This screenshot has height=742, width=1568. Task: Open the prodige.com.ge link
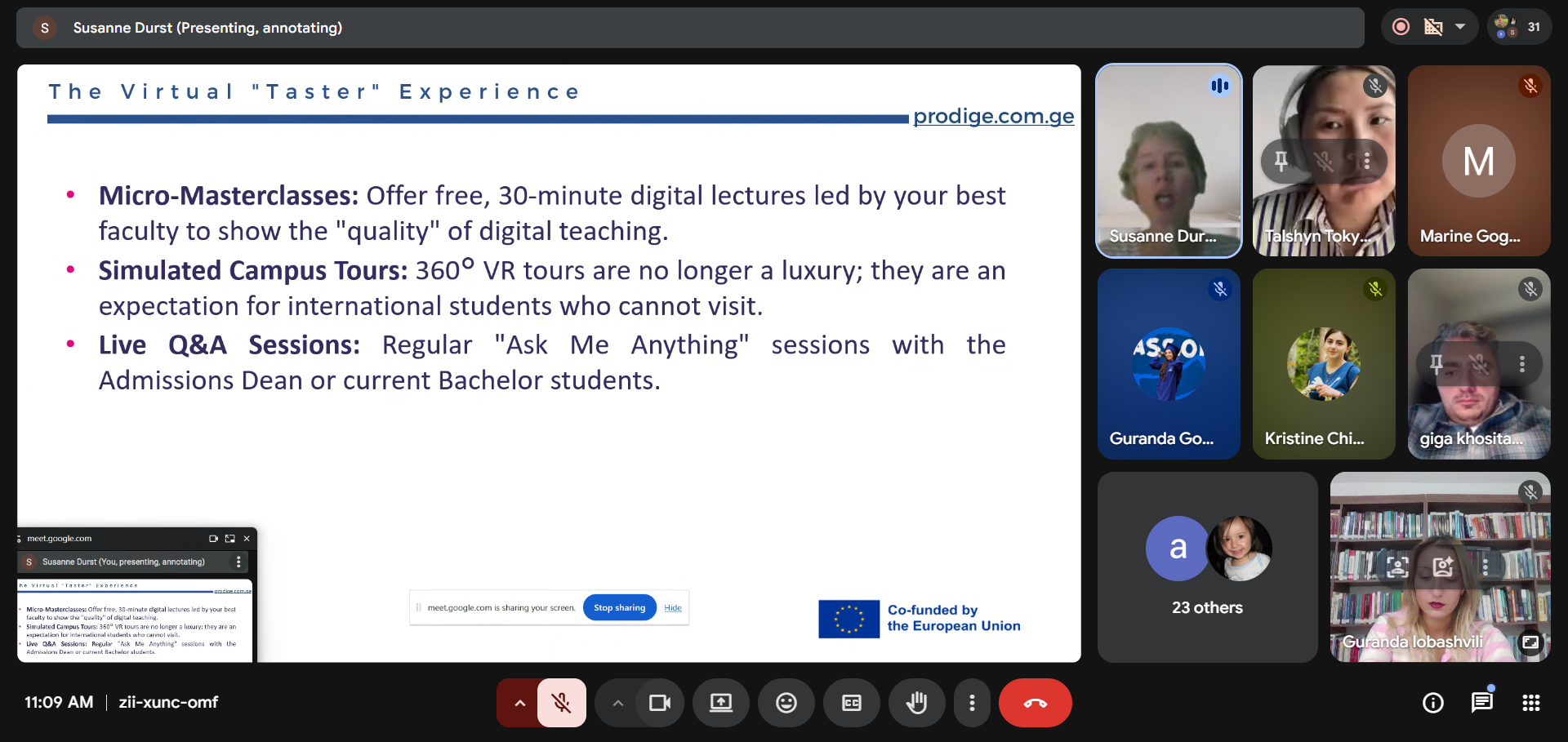[x=993, y=116]
